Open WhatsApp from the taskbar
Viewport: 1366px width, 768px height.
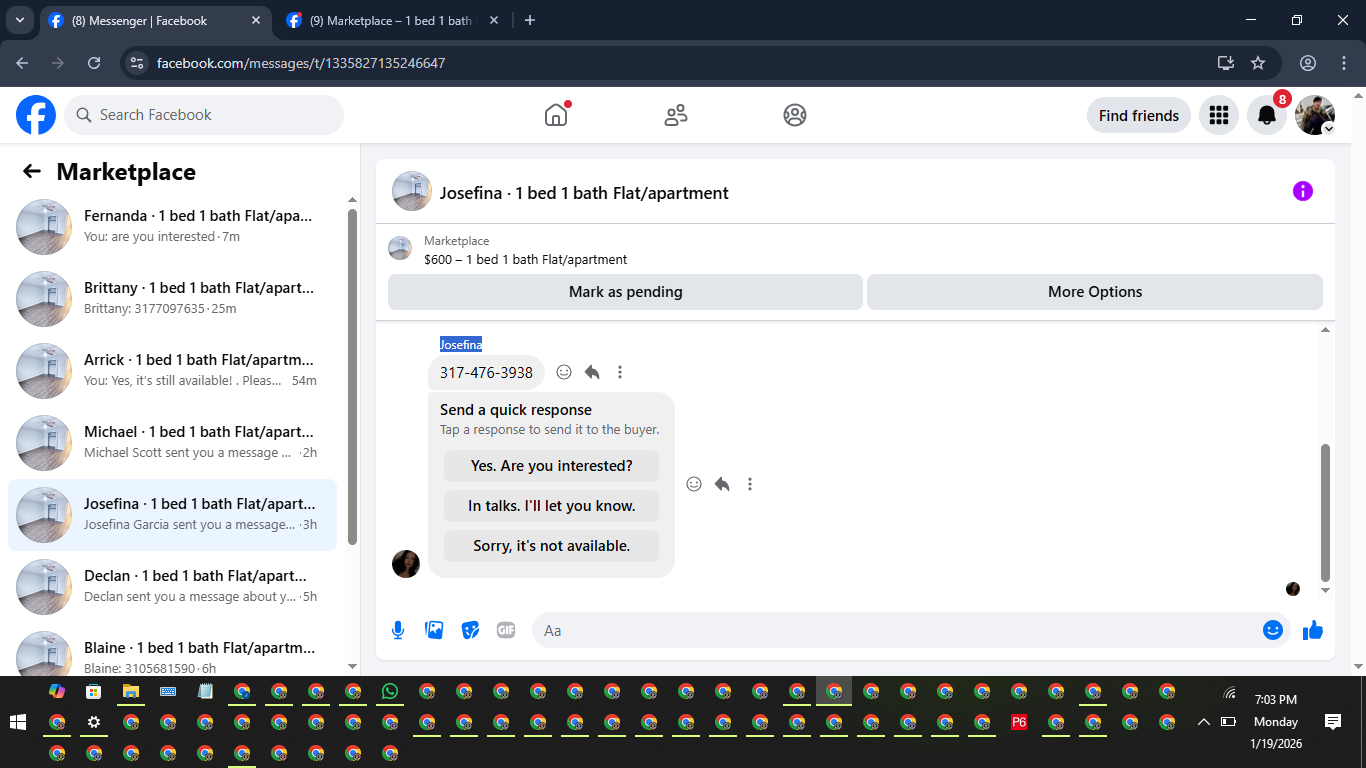pos(390,691)
